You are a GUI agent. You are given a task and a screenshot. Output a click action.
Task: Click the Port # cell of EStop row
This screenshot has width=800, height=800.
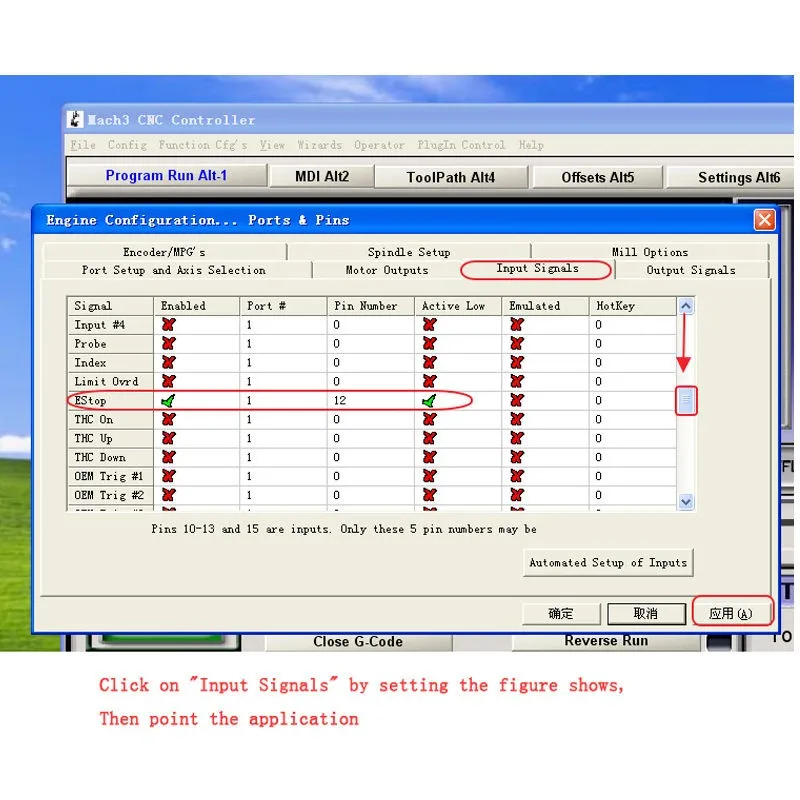click(283, 401)
